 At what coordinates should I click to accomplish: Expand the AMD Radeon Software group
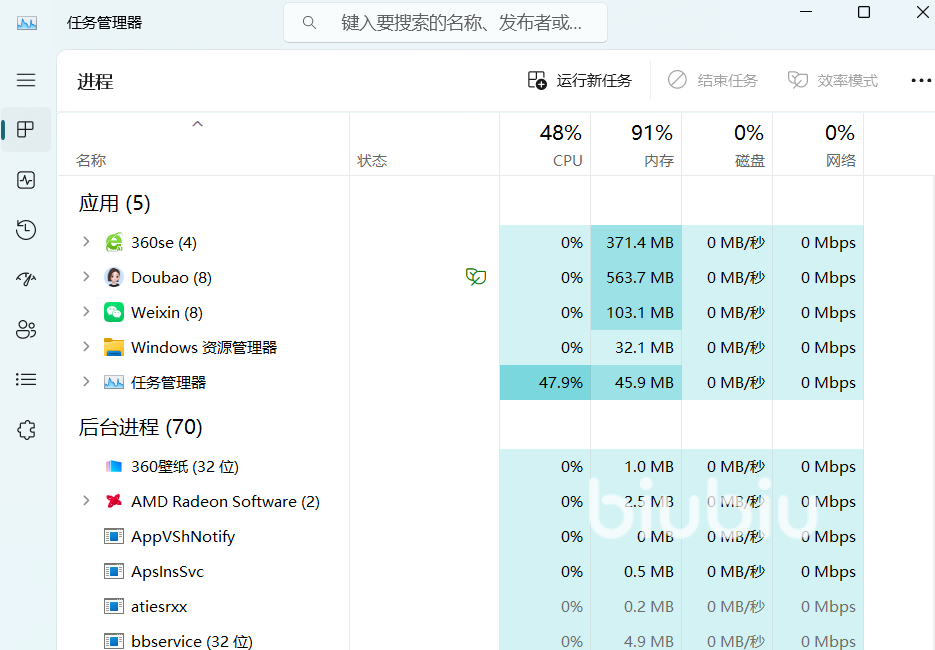tap(86, 501)
